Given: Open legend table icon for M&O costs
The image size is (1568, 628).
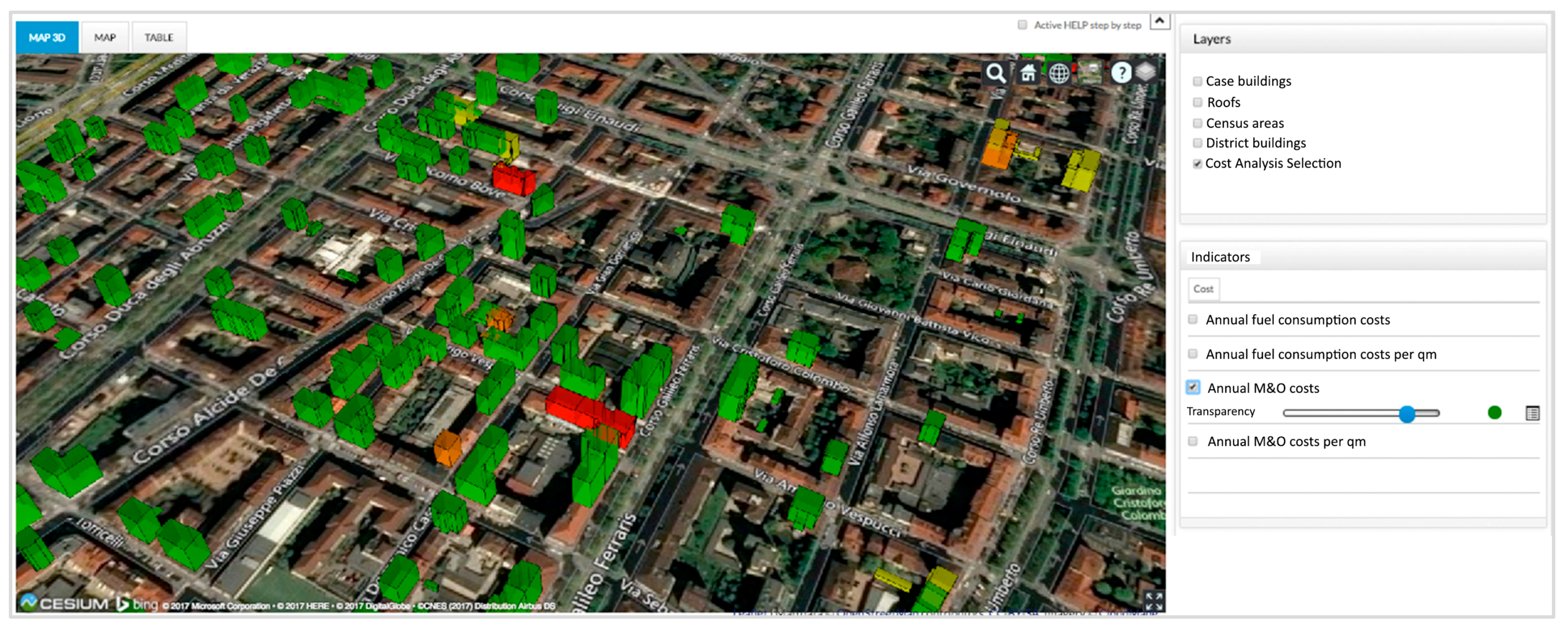Looking at the screenshot, I should [1532, 413].
